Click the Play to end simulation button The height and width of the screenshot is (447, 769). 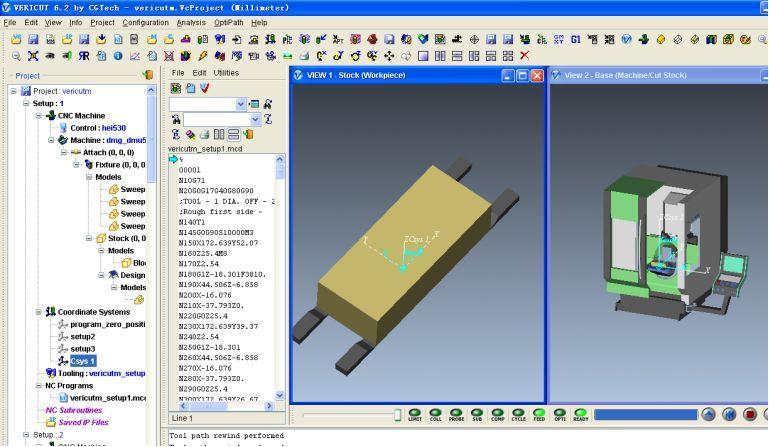(x=708, y=415)
